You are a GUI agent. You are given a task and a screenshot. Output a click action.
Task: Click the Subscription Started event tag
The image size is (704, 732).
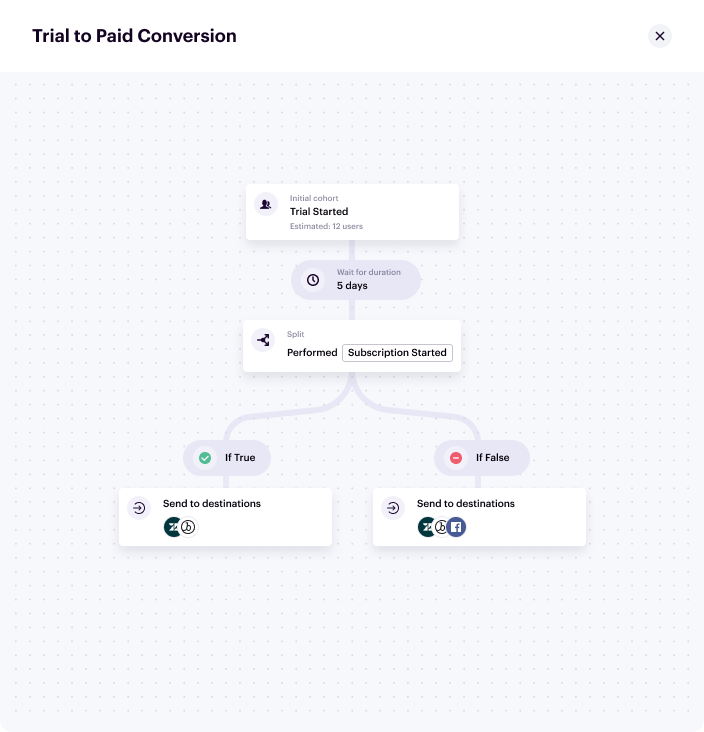pos(397,353)
